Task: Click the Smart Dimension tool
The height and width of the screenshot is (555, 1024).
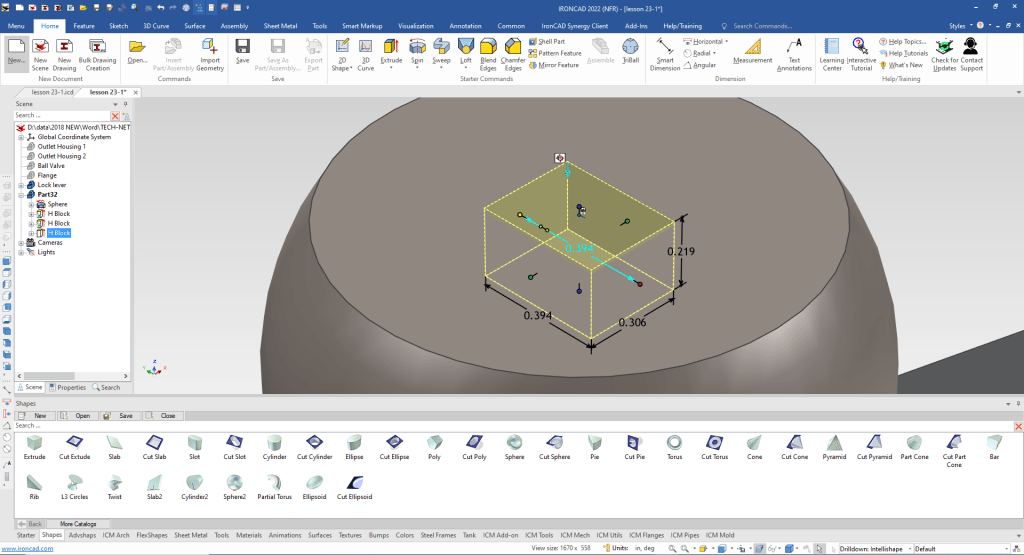Action: [664, 51]
